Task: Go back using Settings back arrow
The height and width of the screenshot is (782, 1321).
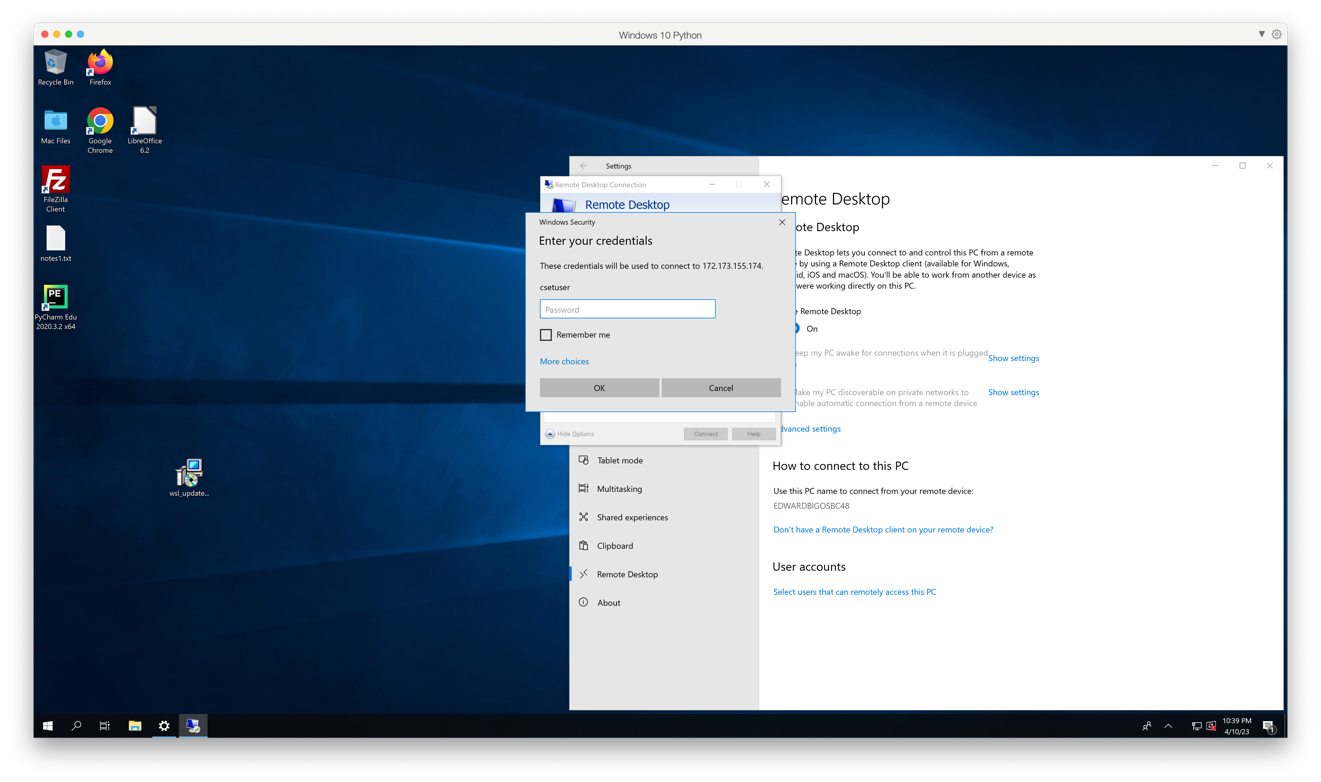Action: [584, 166]
